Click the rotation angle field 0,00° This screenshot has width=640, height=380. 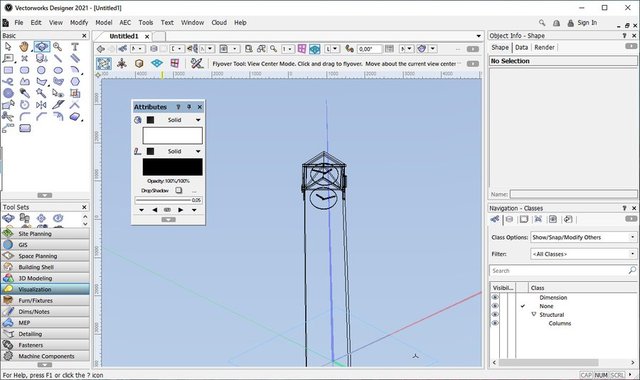[369, 49]
